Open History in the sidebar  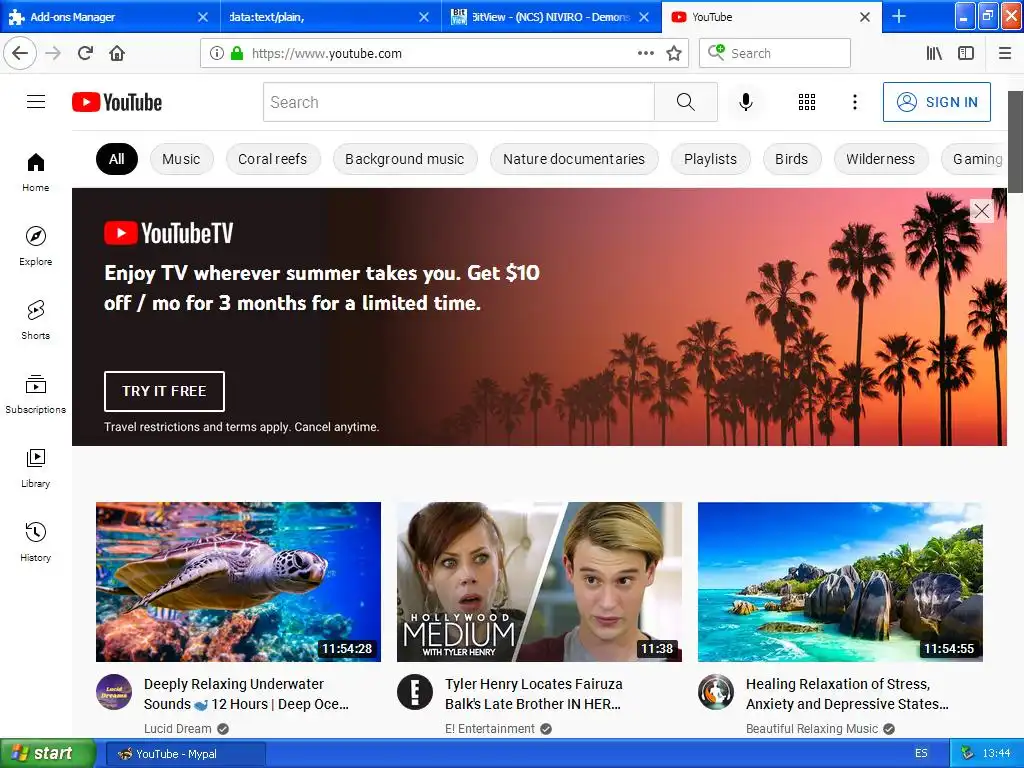point(36,542)
